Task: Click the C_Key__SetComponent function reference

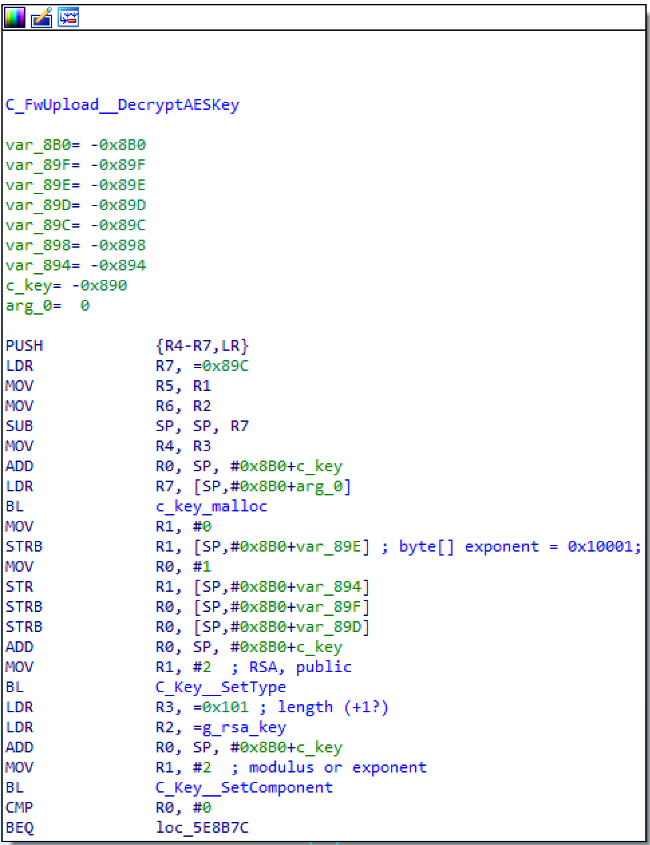Action: click(x=239, y=787)
